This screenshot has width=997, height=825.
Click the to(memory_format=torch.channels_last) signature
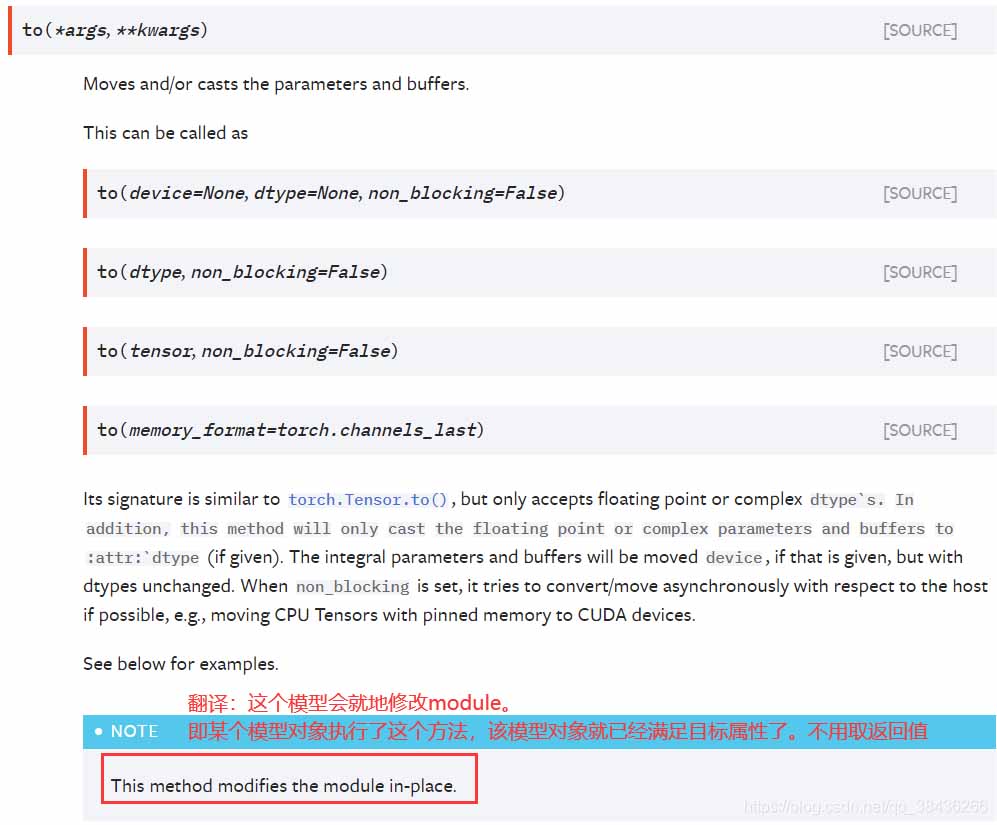click(291, 430)
